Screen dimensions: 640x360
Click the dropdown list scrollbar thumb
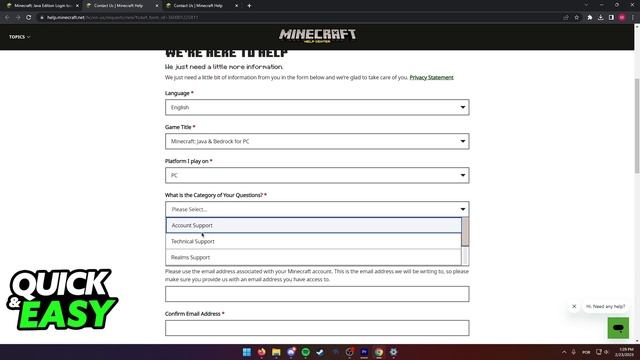(x=465, y=232)
